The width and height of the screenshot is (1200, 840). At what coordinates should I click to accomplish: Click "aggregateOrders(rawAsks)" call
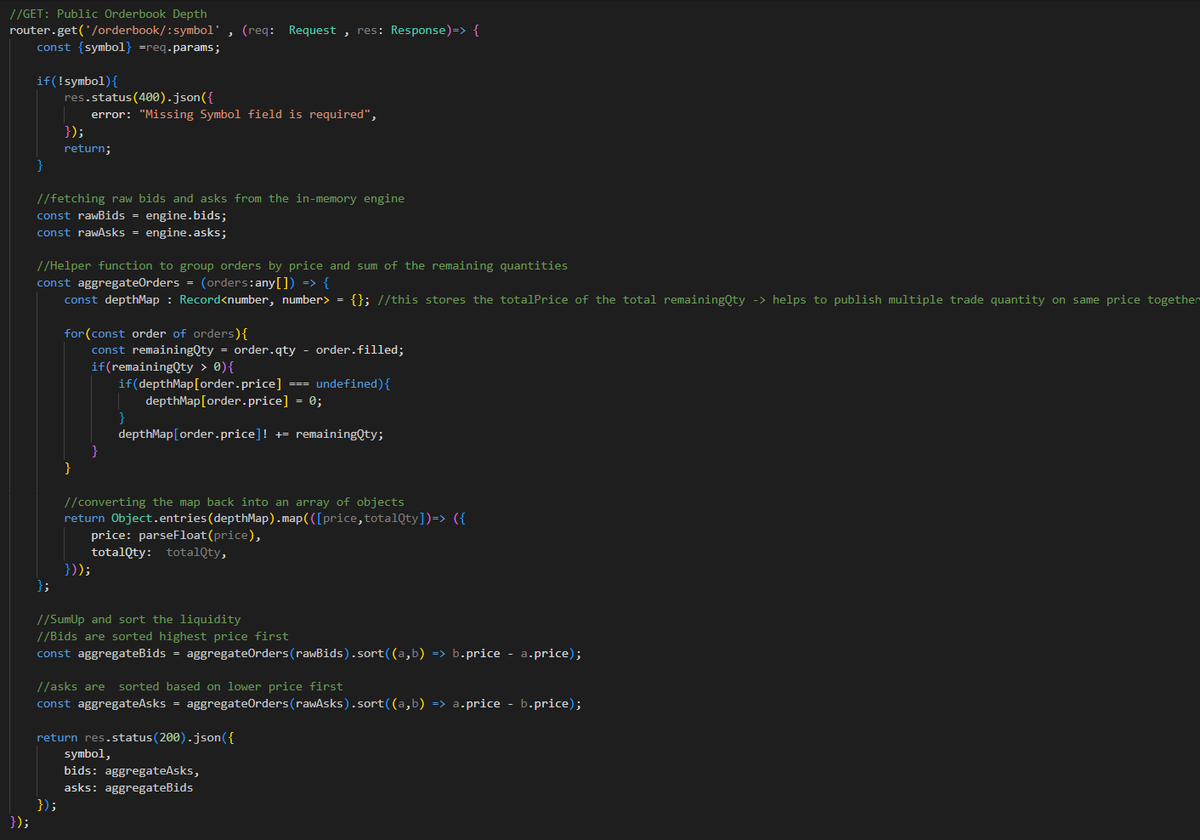[x=269, y=704]
